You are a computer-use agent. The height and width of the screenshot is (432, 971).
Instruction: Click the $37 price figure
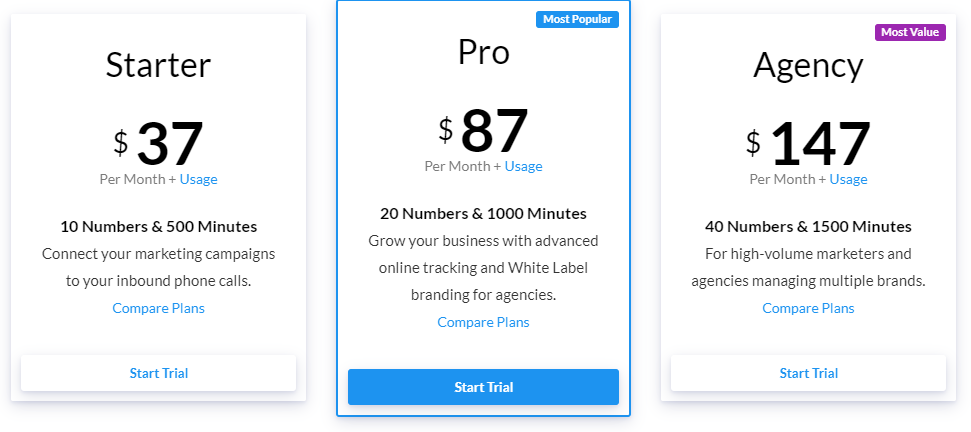(169, 143)
